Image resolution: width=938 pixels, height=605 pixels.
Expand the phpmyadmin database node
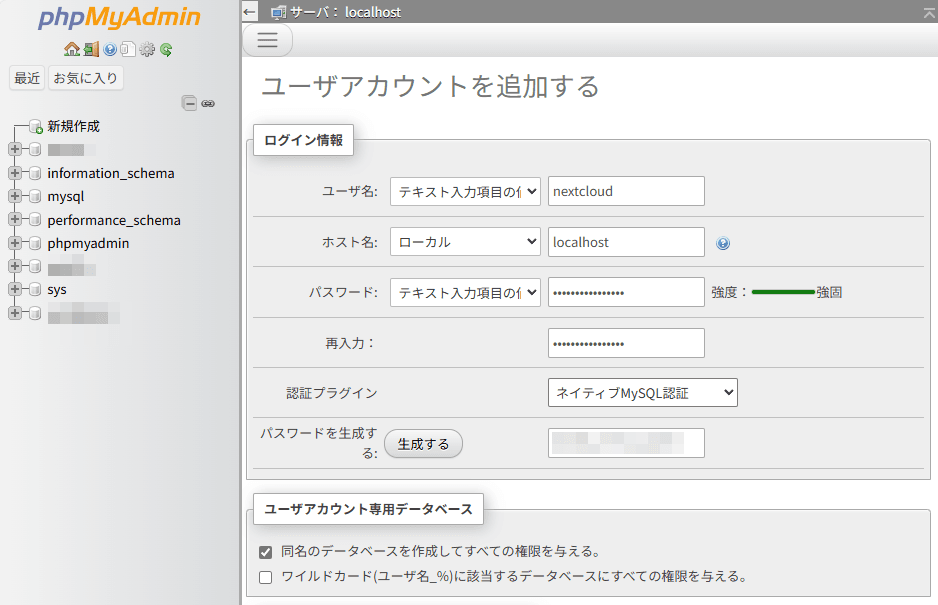(15, 243)
